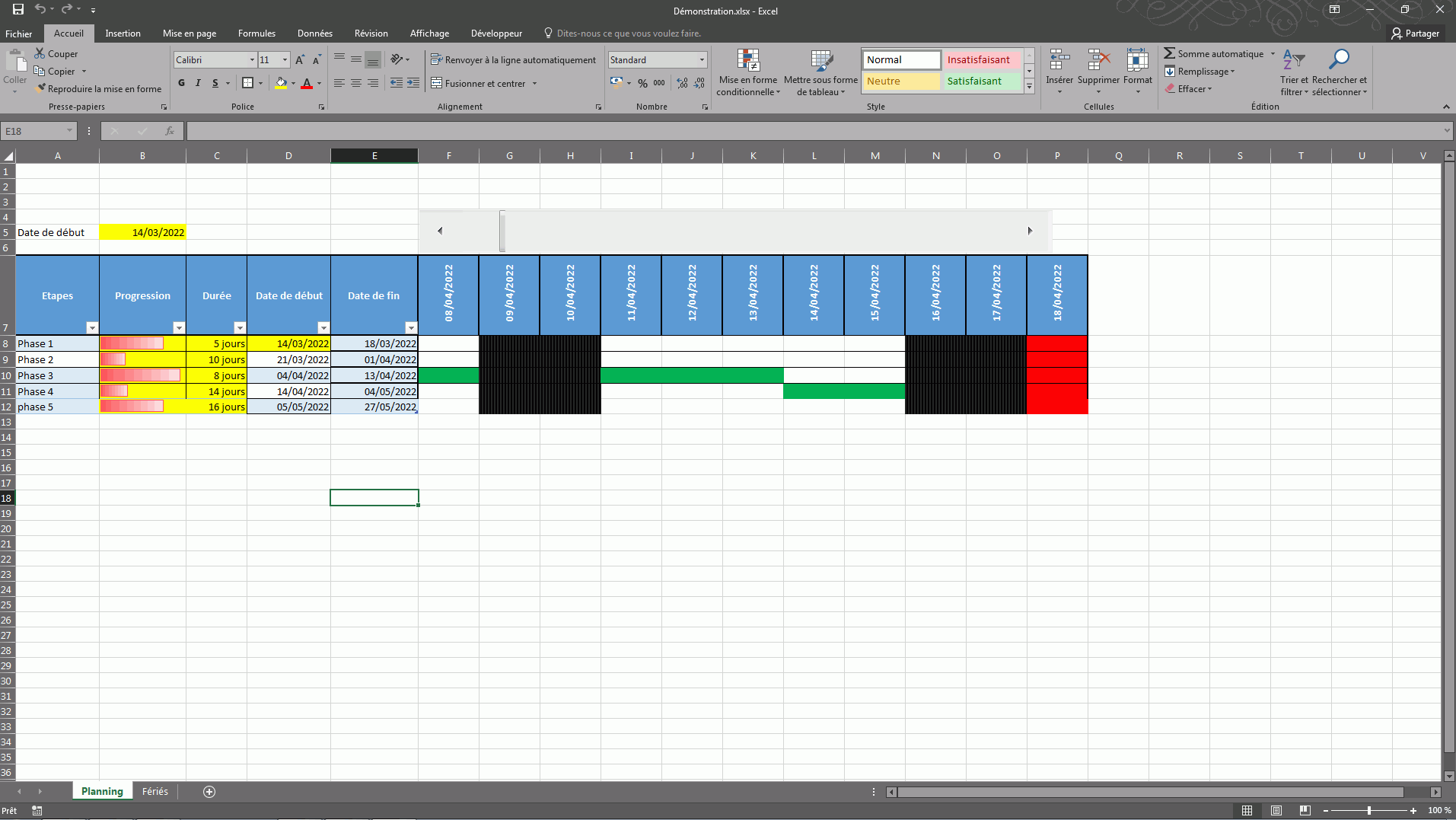The width and height of the screenshot is (1456, 820).
Task: Save the workbook with the floppy icon
Action: 18,10
